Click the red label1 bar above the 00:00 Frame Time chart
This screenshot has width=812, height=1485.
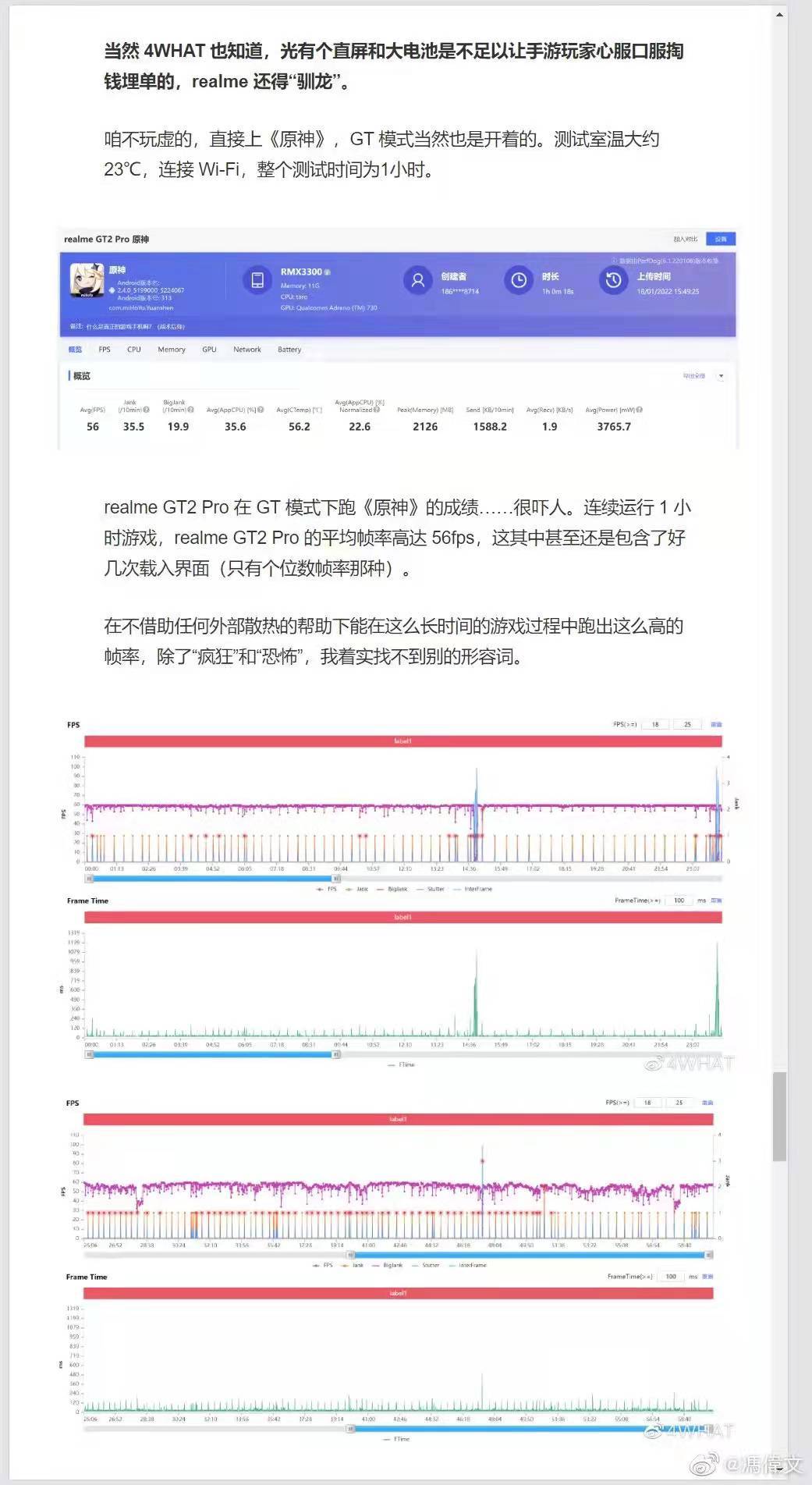[403, 917]
